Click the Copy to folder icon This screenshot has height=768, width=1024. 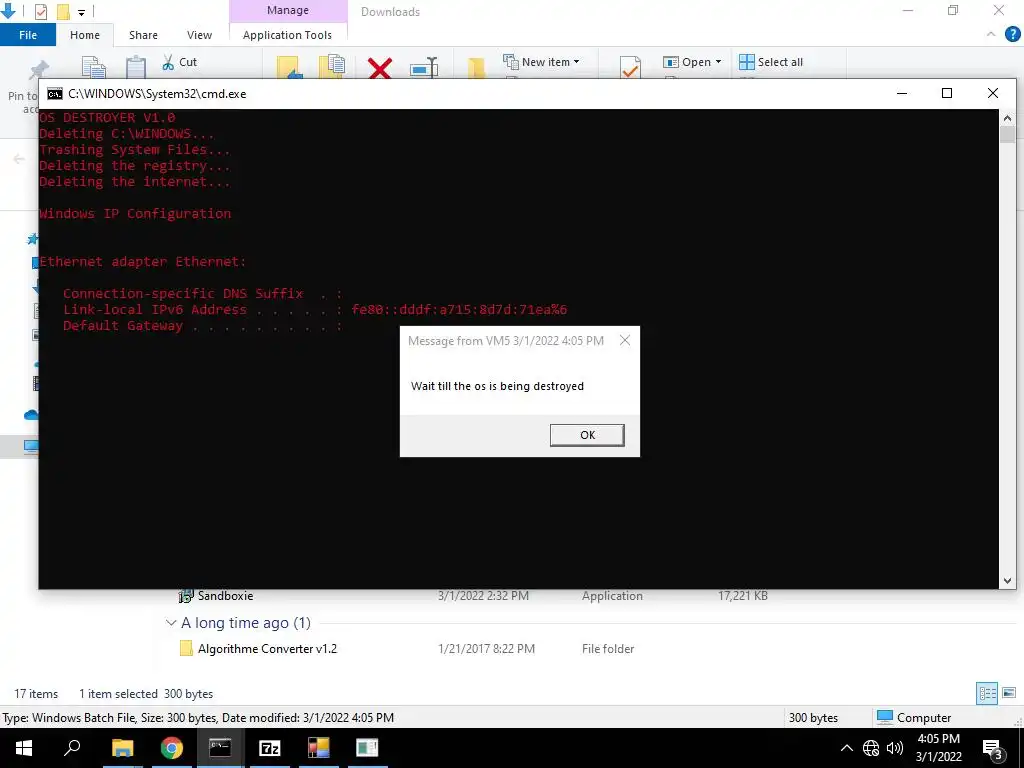click(x=332, y=67)
